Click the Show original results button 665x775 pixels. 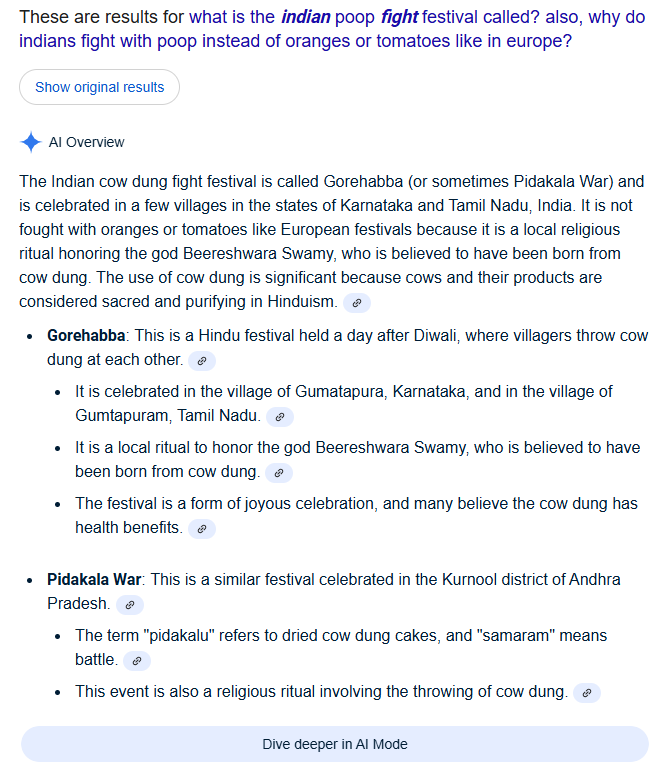(x=99, y=87)
